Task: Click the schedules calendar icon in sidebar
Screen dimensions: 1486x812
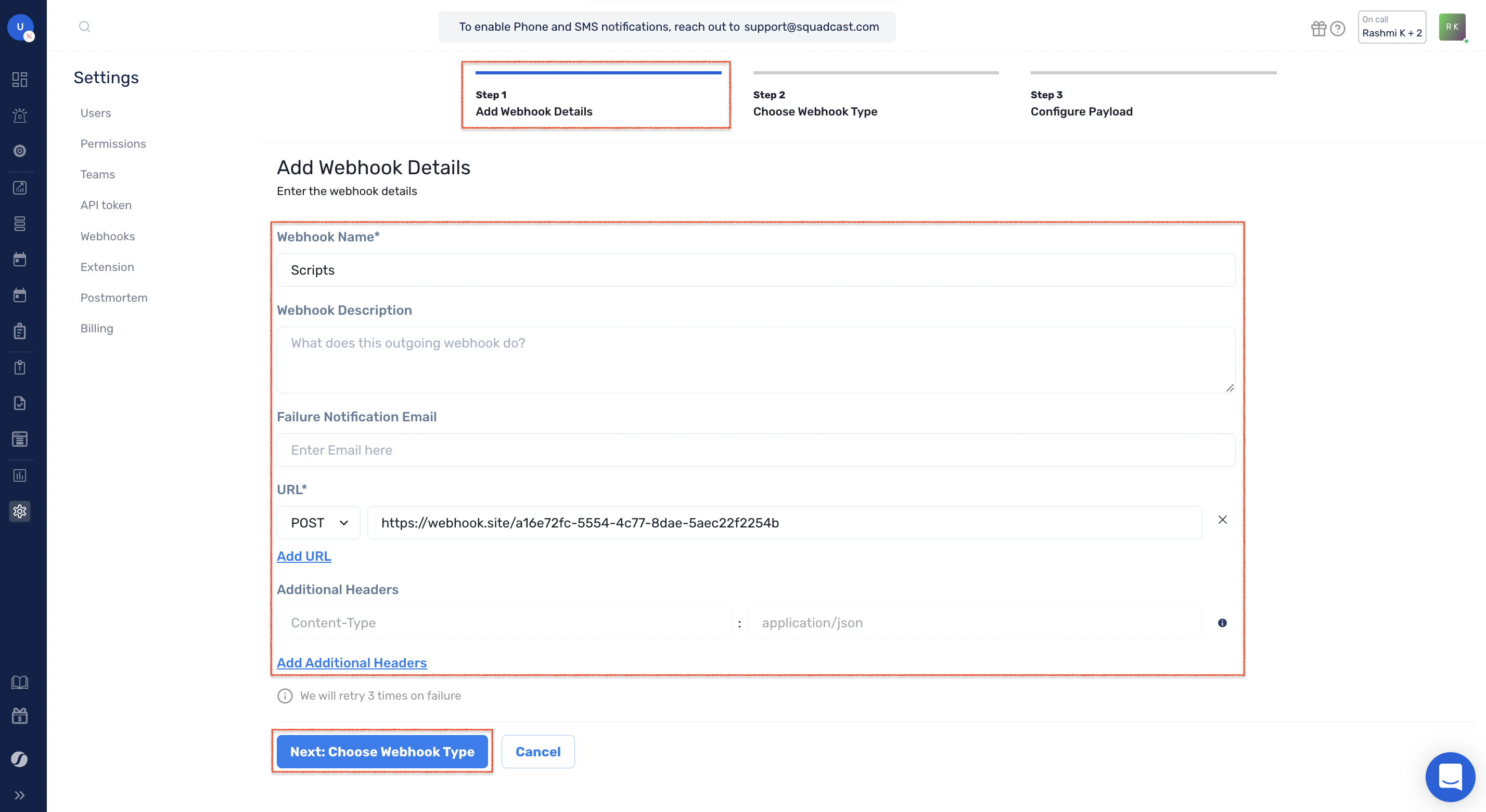Action: pos(20,259)
